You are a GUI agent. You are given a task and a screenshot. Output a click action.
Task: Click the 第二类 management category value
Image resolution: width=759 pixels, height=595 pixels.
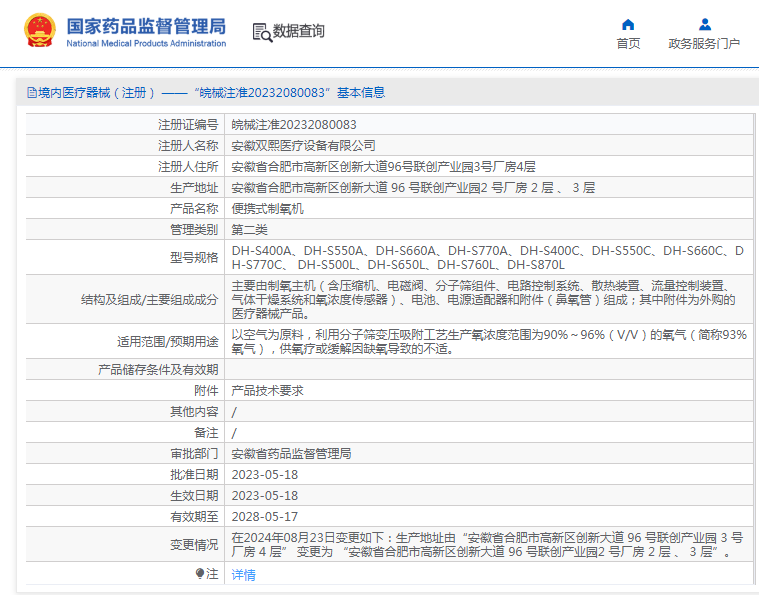[249, 230]
